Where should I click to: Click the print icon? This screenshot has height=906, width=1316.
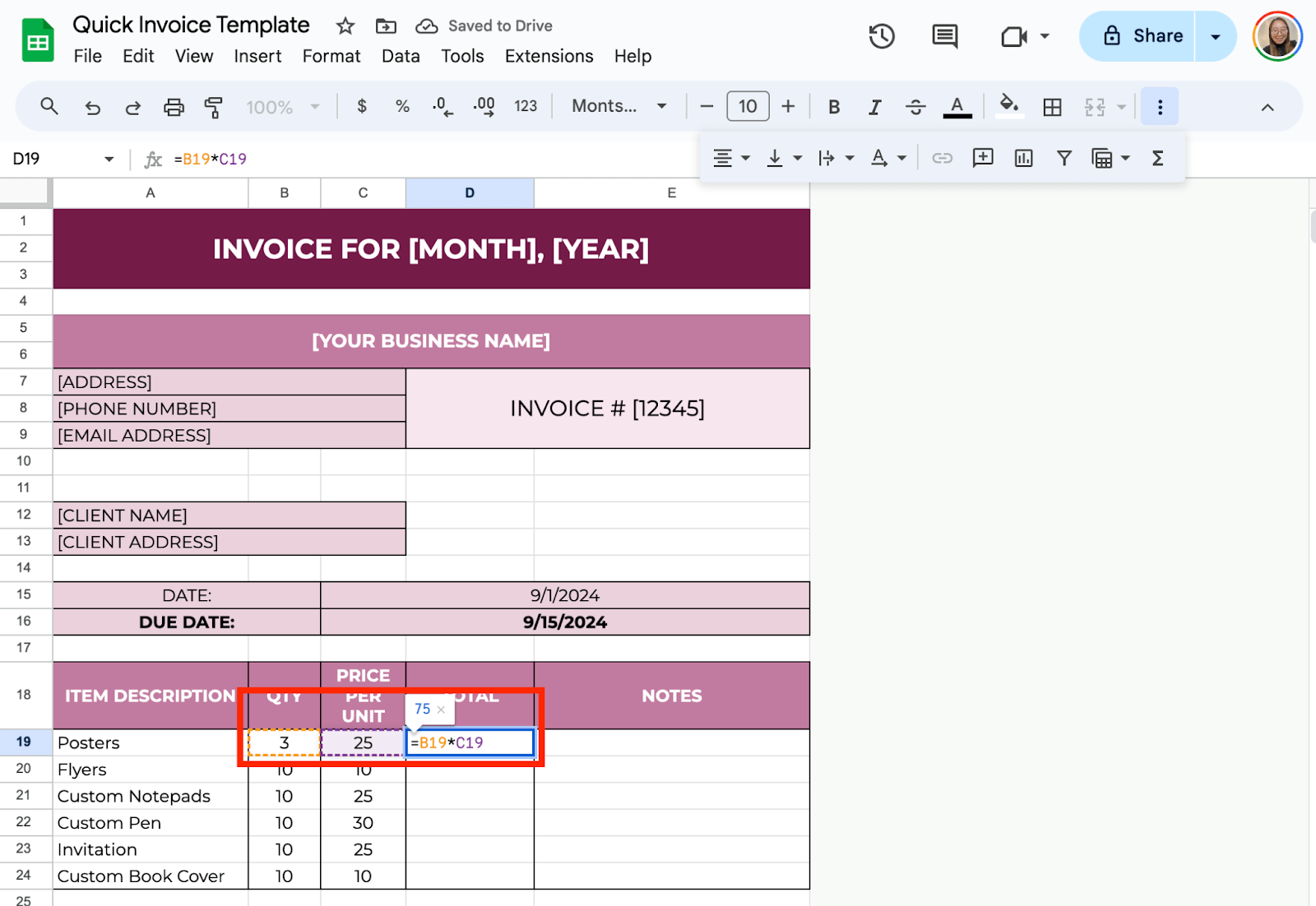174,107
